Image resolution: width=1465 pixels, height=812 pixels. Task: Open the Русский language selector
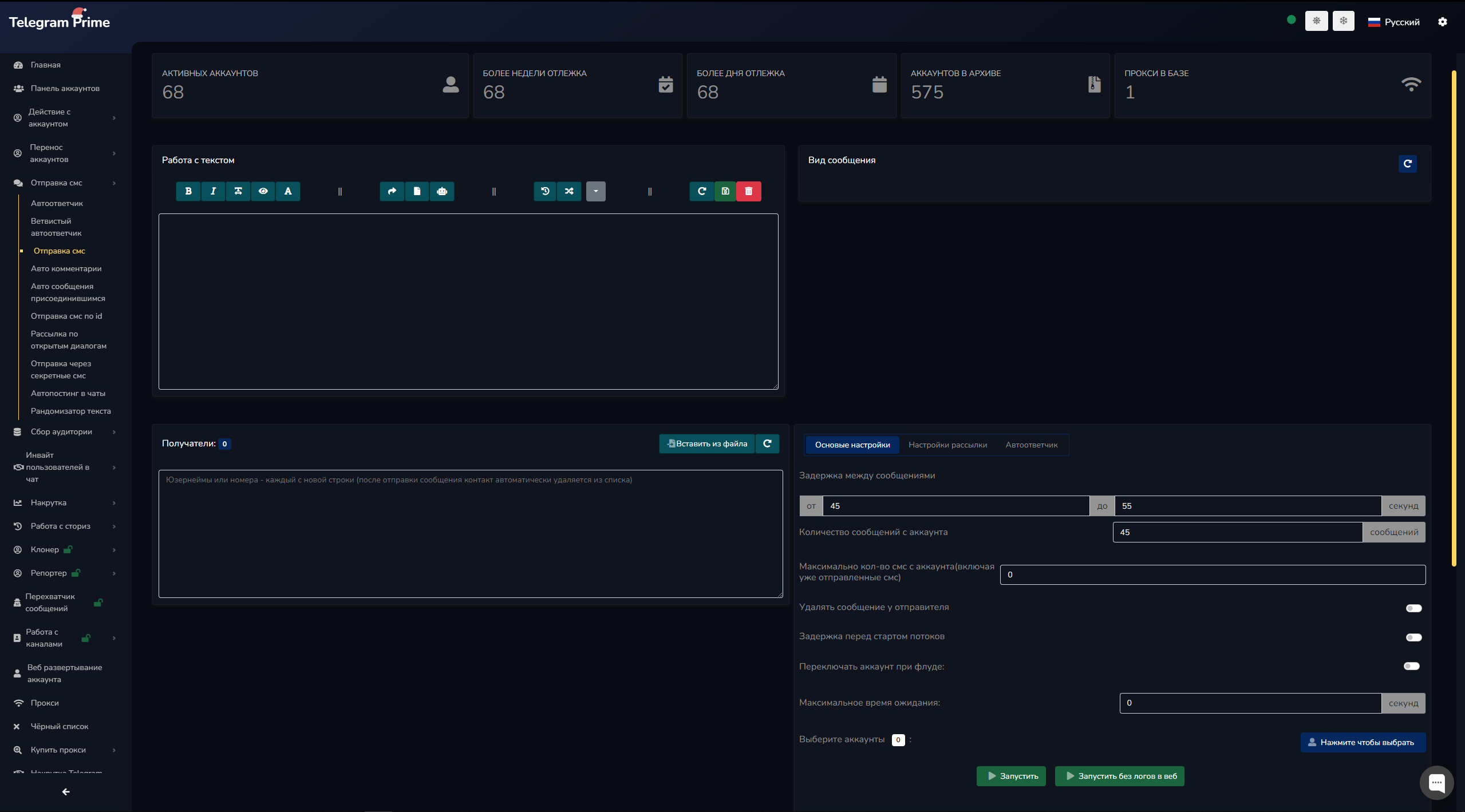[1394, 22]
